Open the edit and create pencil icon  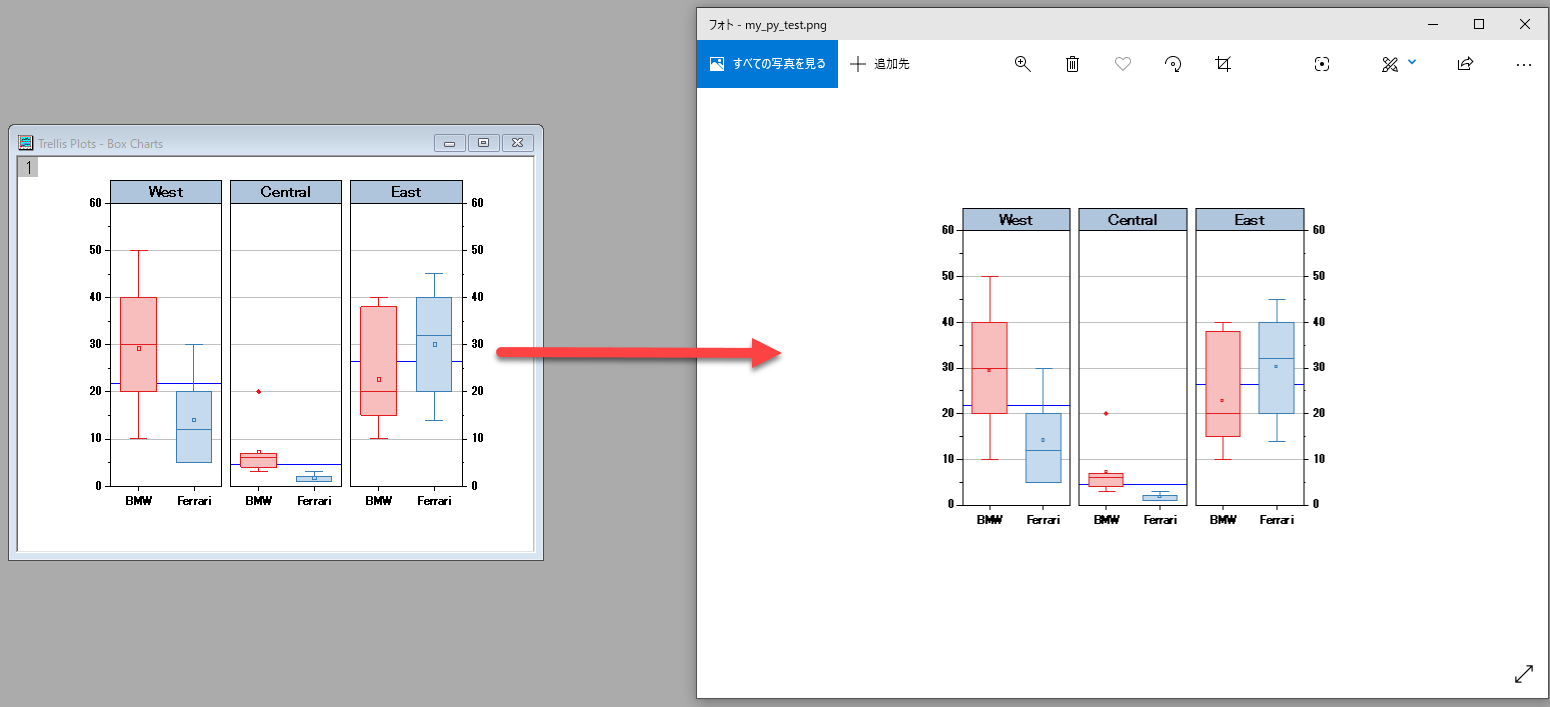tap(1389, 64)
